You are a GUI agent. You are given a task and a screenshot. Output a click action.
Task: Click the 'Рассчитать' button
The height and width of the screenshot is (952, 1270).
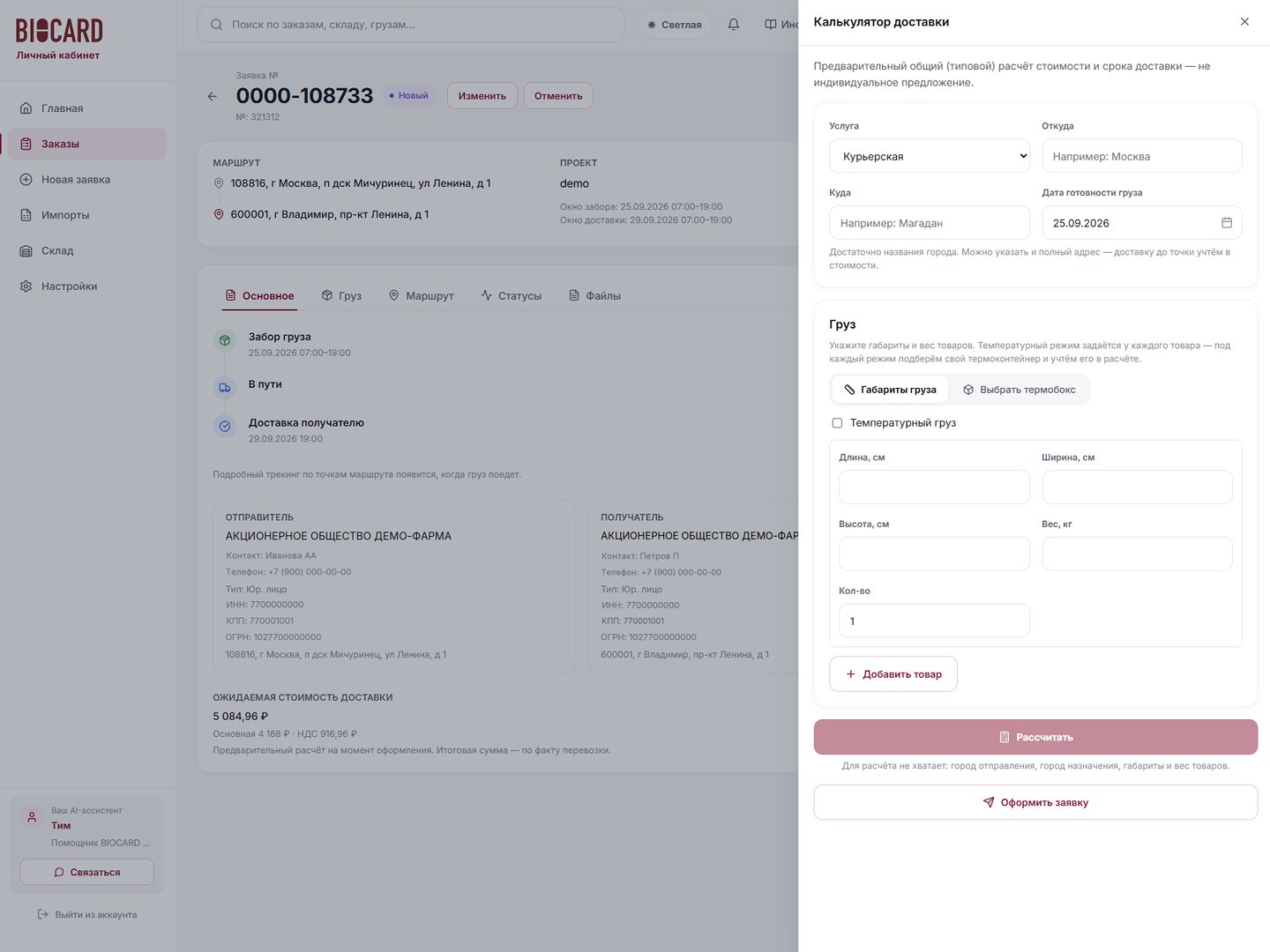click(1035, 737)
